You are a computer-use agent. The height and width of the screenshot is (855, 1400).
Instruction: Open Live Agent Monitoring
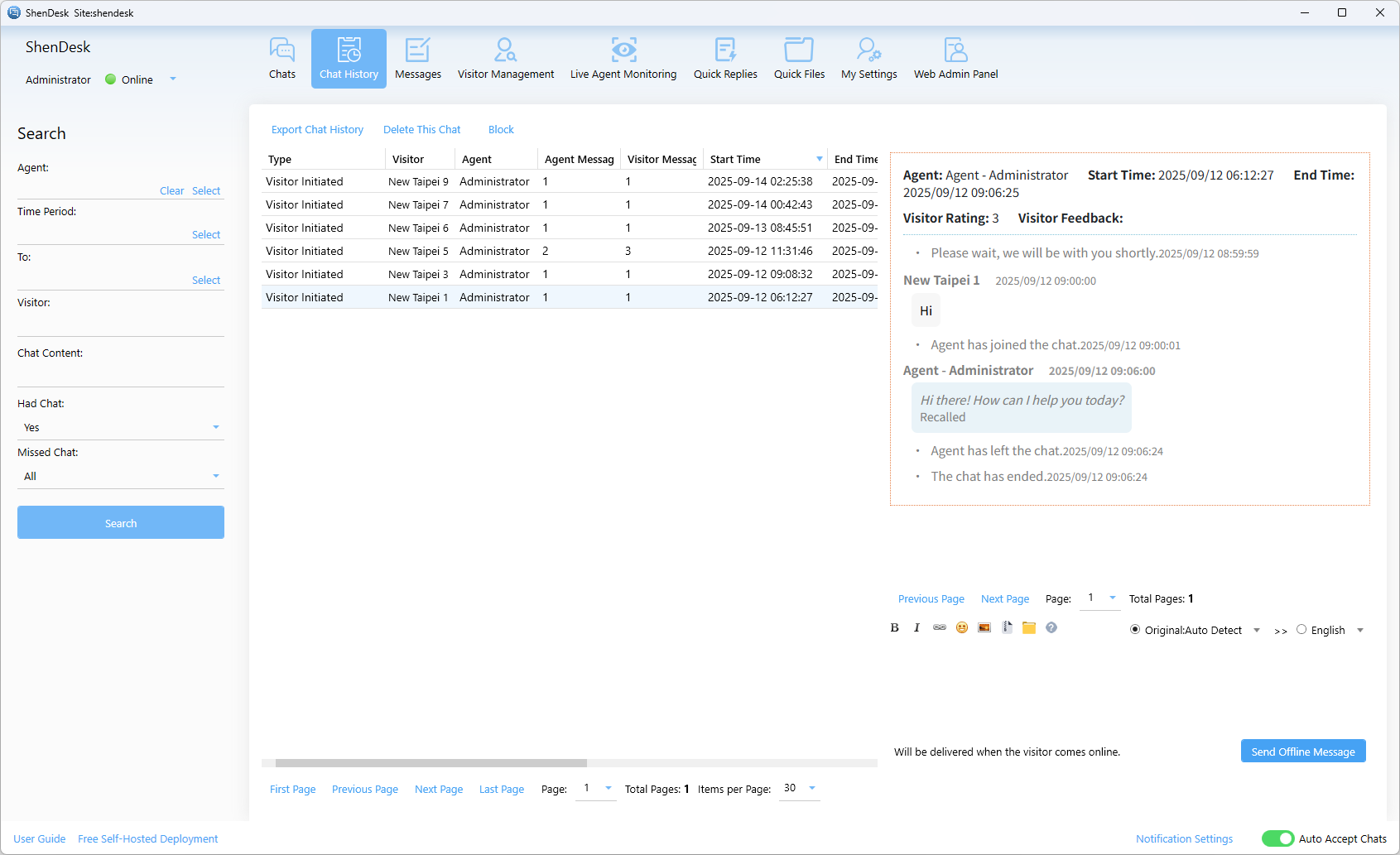tap(623, 58)
